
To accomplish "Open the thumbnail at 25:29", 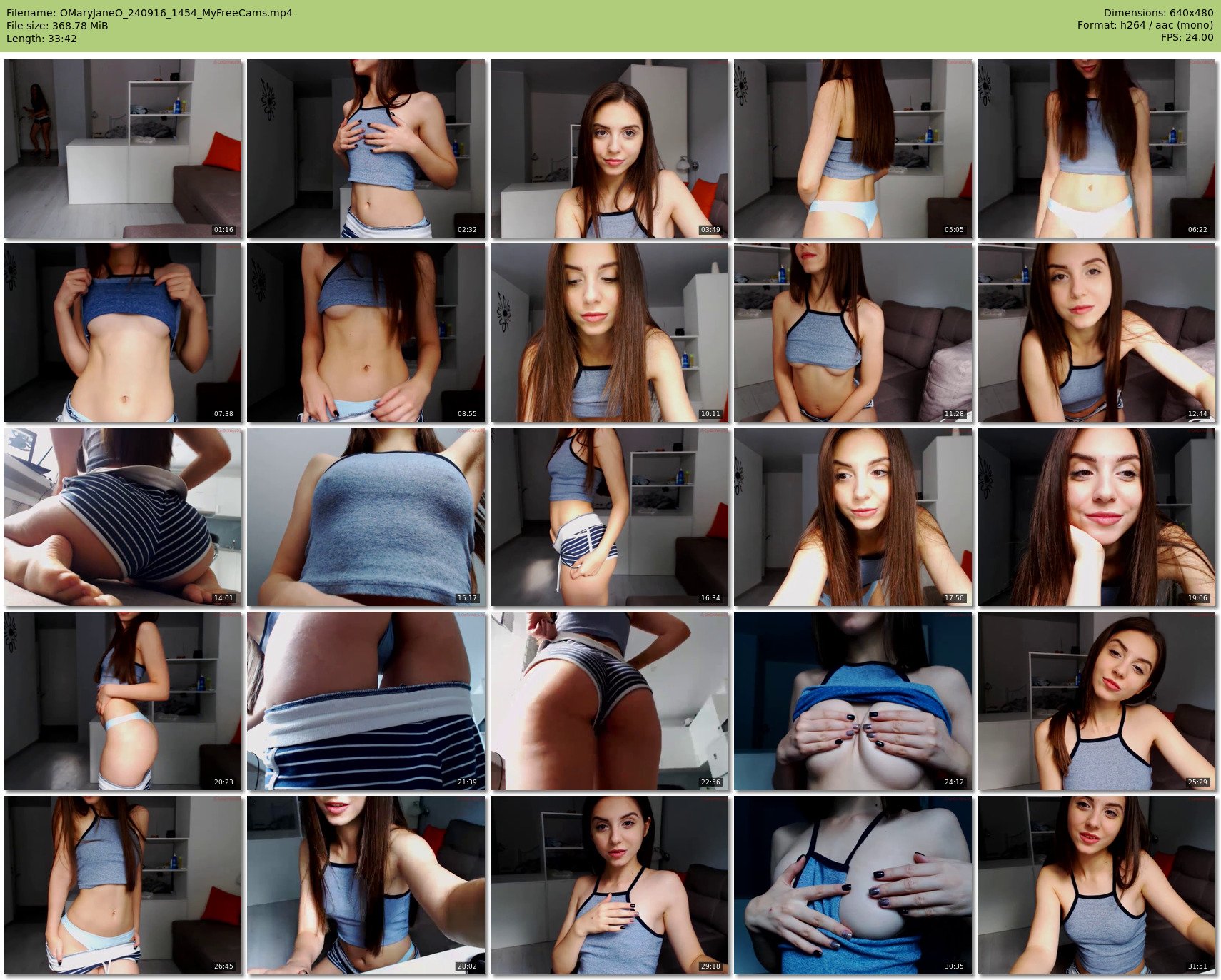I will 1096,701.
